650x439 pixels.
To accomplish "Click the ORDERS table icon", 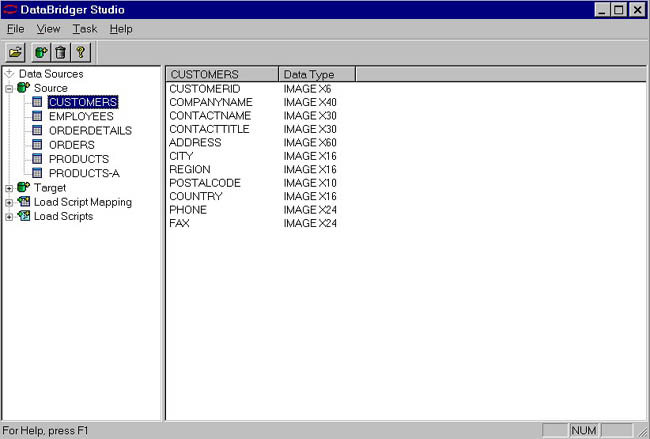I will pos(37,144).
